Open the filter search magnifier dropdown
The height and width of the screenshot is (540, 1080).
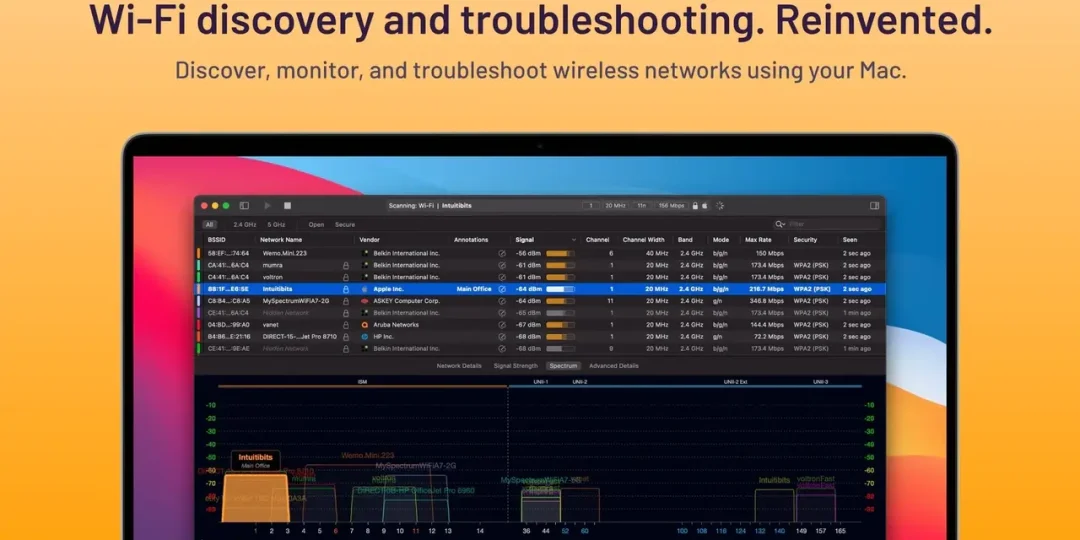(x=780, y=225)
